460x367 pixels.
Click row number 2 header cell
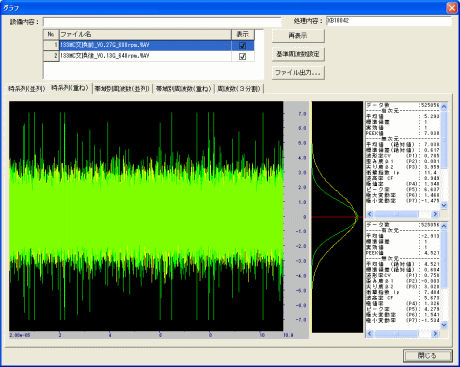51,56
